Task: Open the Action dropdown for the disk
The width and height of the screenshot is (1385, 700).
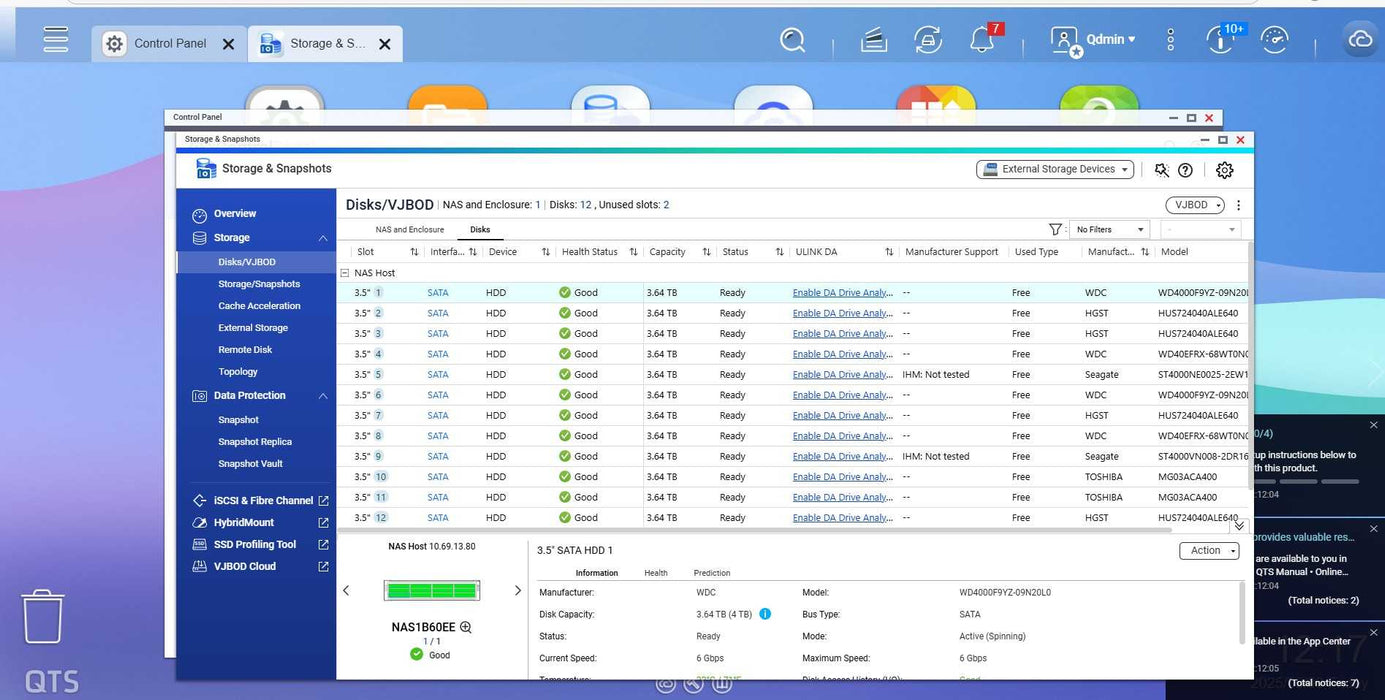Action: pyautogui.click(x=1209, y=551)
